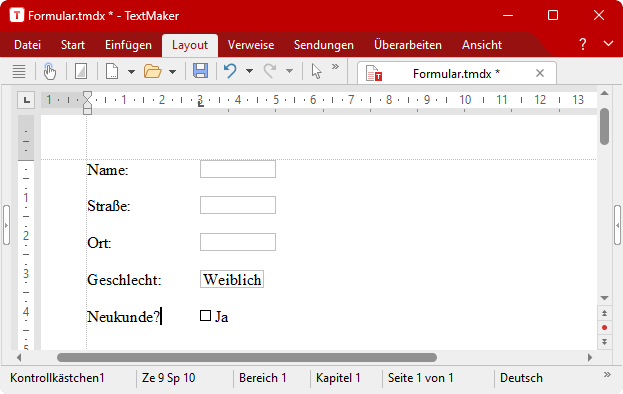Click the TextMaker app icon in title bar
The width and height of the screenshot is (623, 394).
point(17,15)
